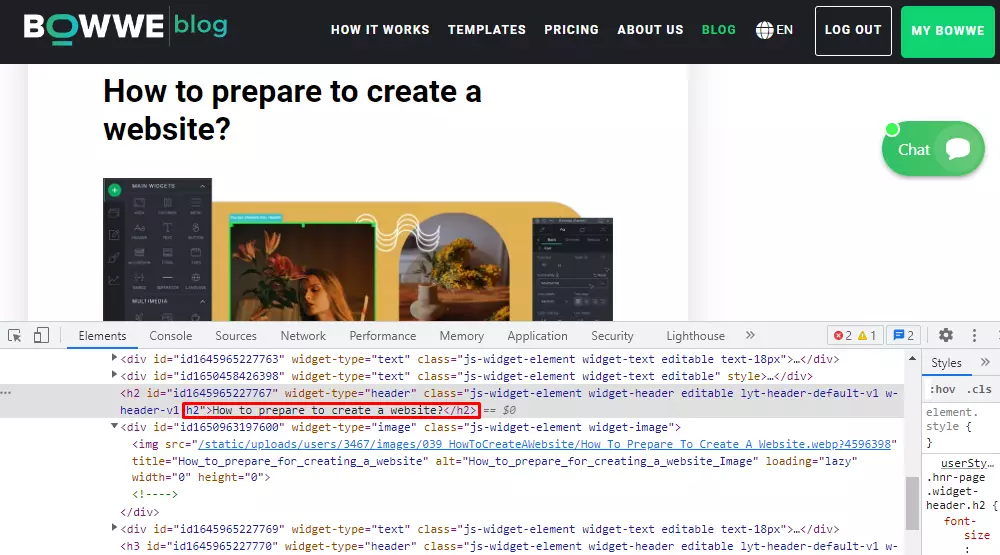Switch to the Elements tab
1000x555 pixels.
[102, 336]
